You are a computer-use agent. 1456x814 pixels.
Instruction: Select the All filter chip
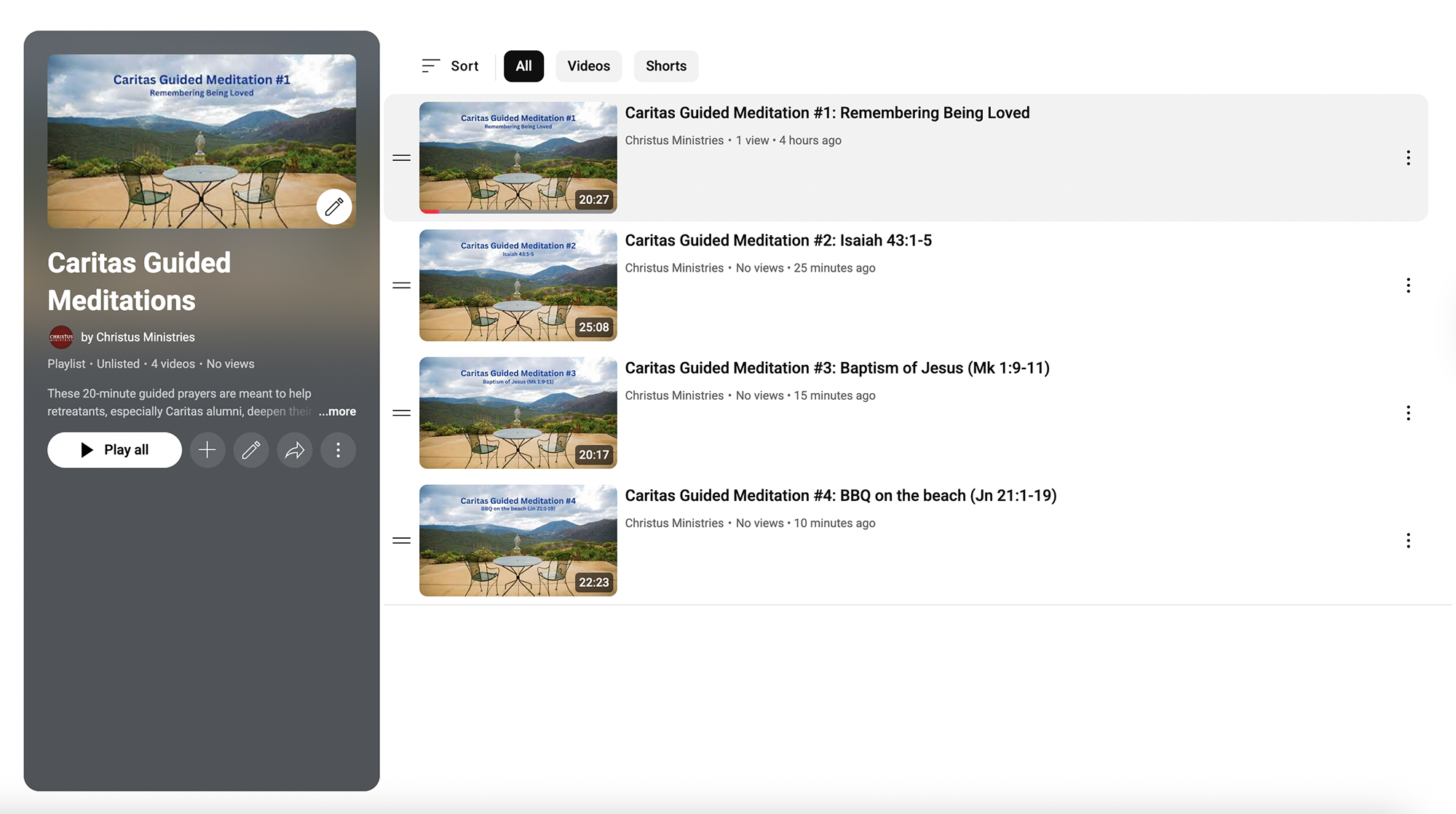point(523,66)
